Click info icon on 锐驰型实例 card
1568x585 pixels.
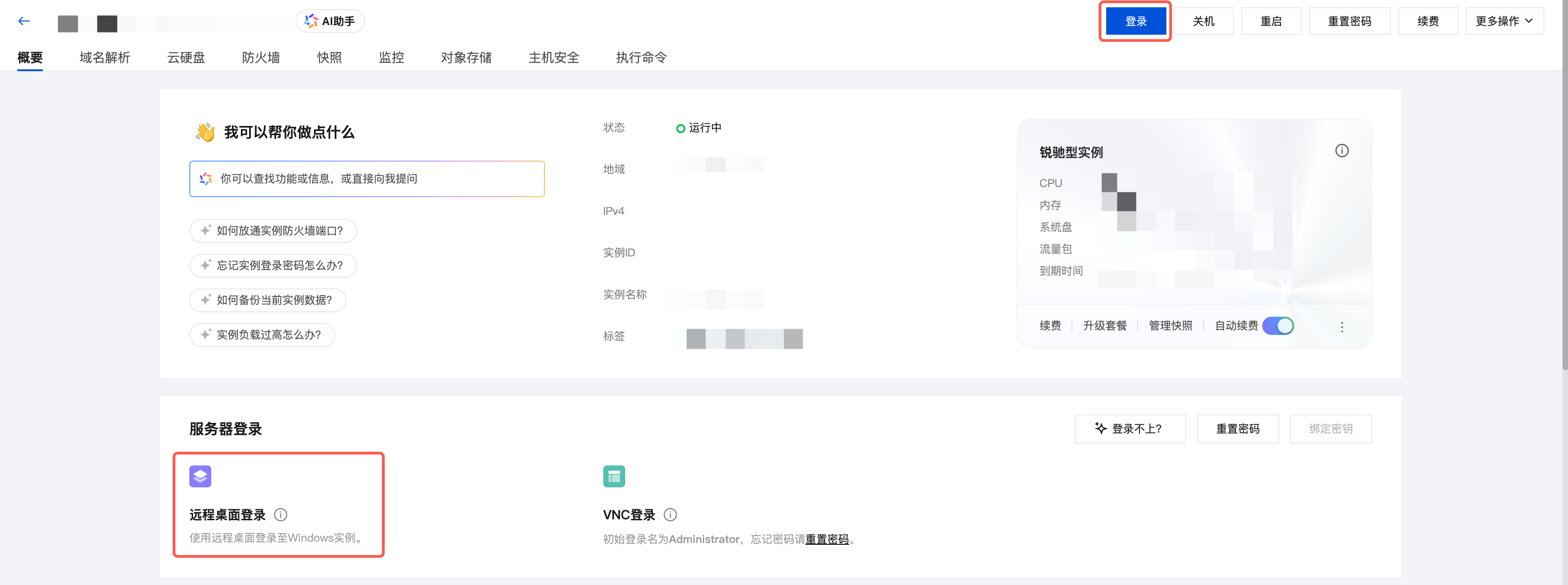[x=1342, y=151]
